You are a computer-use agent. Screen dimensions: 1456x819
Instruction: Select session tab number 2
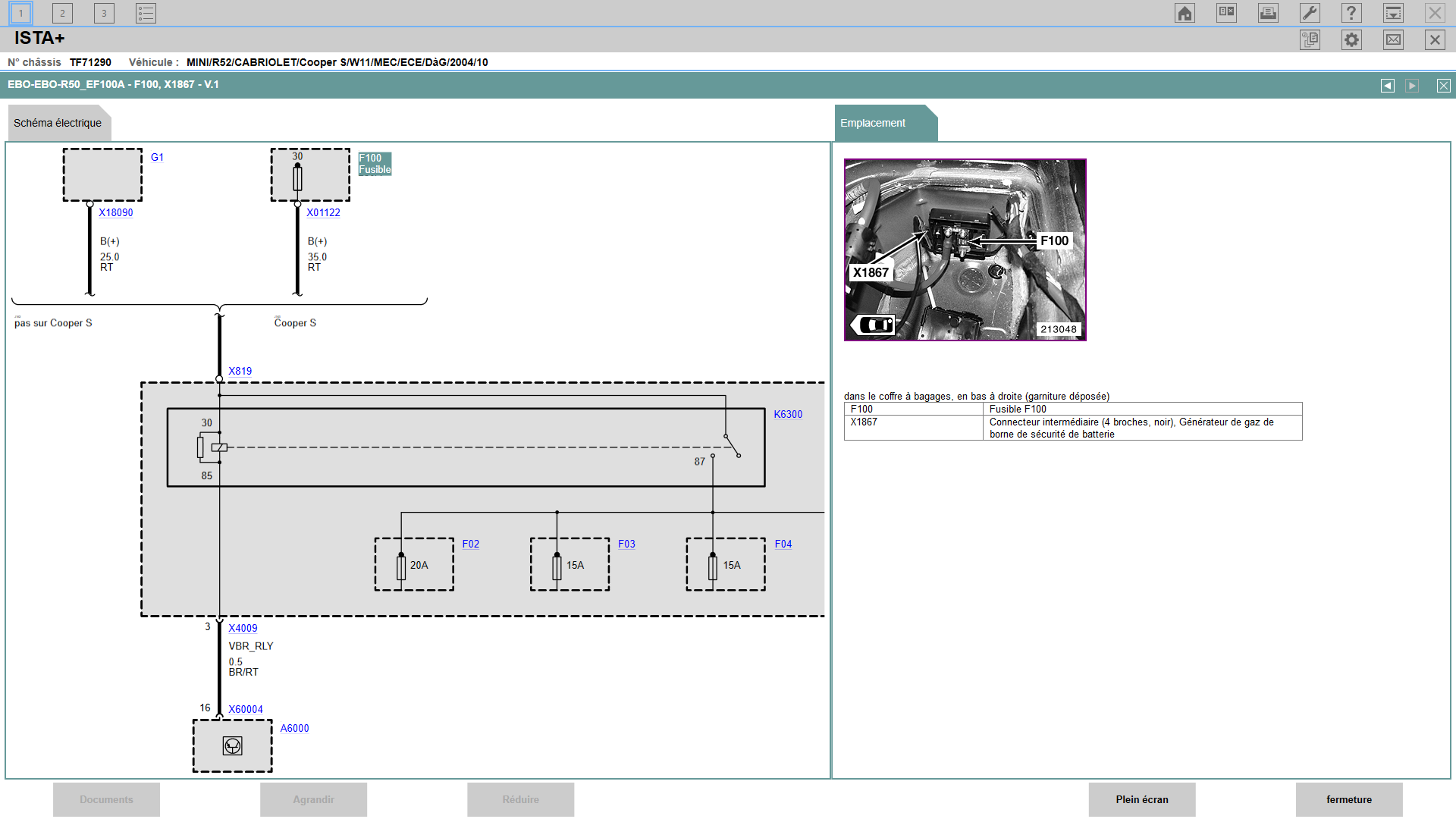point(62,13)
